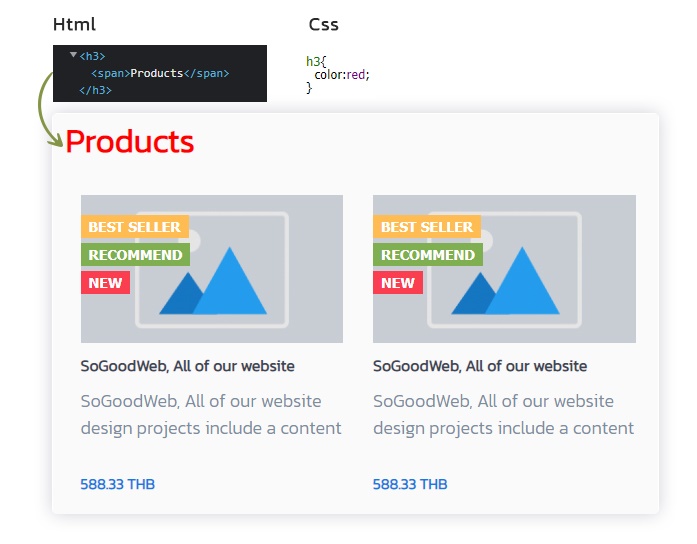Open second product title SoGoodWeb link
The height and width of the screenshot is (544, 697).
click(480, 366)
